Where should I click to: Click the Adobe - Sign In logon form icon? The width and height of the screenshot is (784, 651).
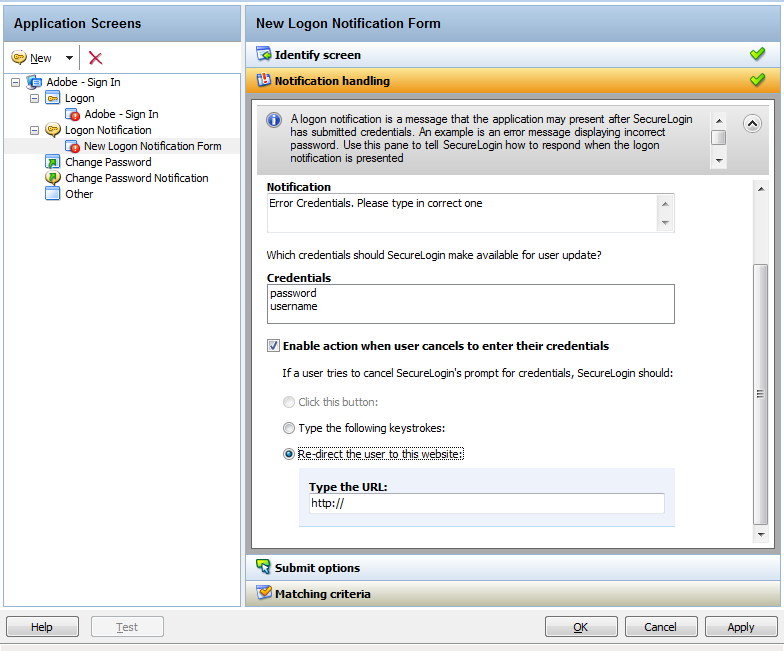point(72,114)
